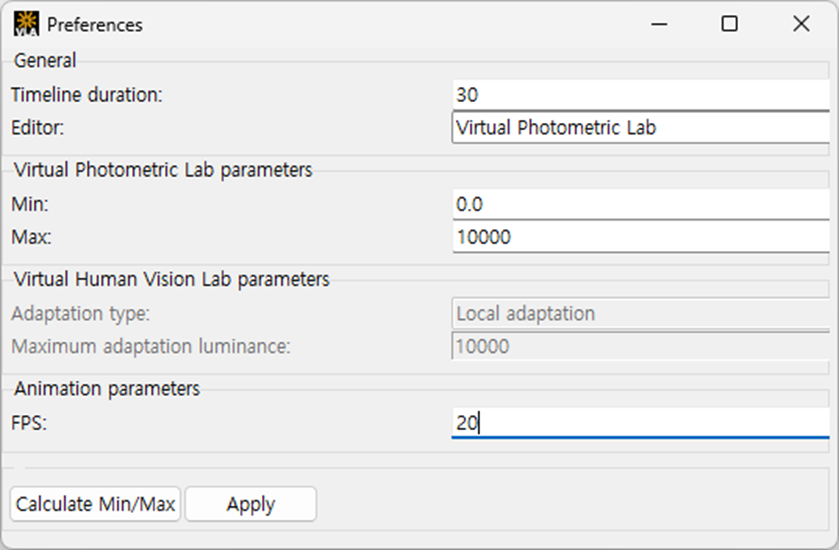This screenshot has width=839, height=550.
Task: Click the Virtual Human Vision Lab parameters header
Action: click(171, 279)
